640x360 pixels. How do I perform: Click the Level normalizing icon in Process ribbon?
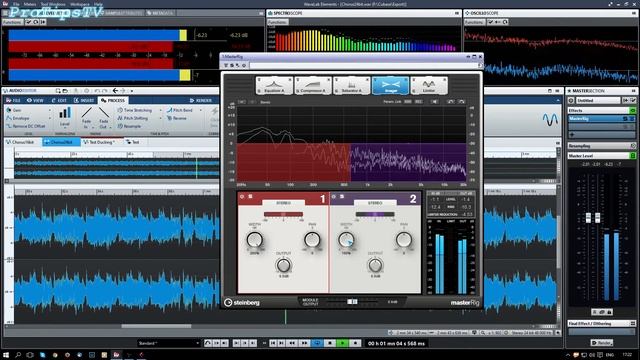click(64, 113)
